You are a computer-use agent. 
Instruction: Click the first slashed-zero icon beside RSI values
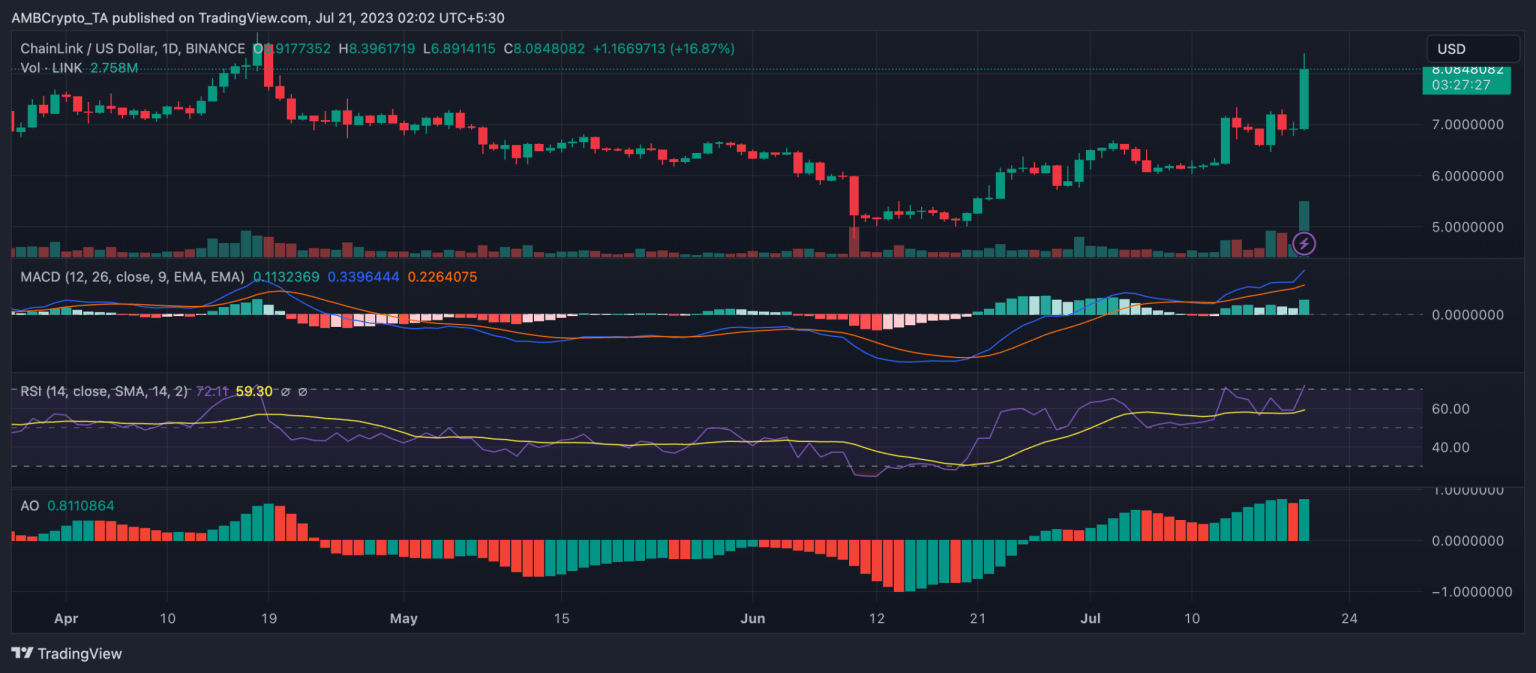(287, 392)
